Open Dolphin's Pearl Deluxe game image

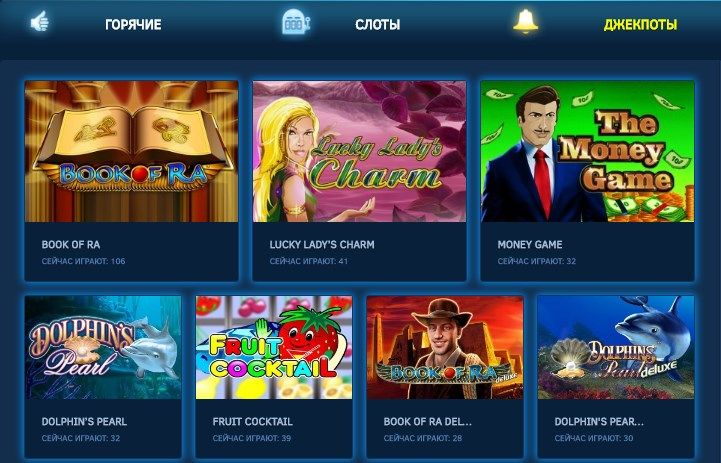(x=616, y=348)
